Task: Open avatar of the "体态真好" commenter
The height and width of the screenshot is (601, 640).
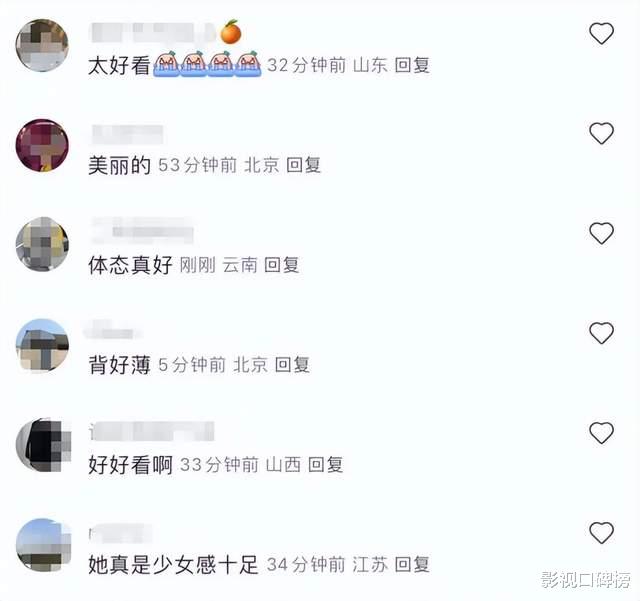Action: click(x=42, y=245)
